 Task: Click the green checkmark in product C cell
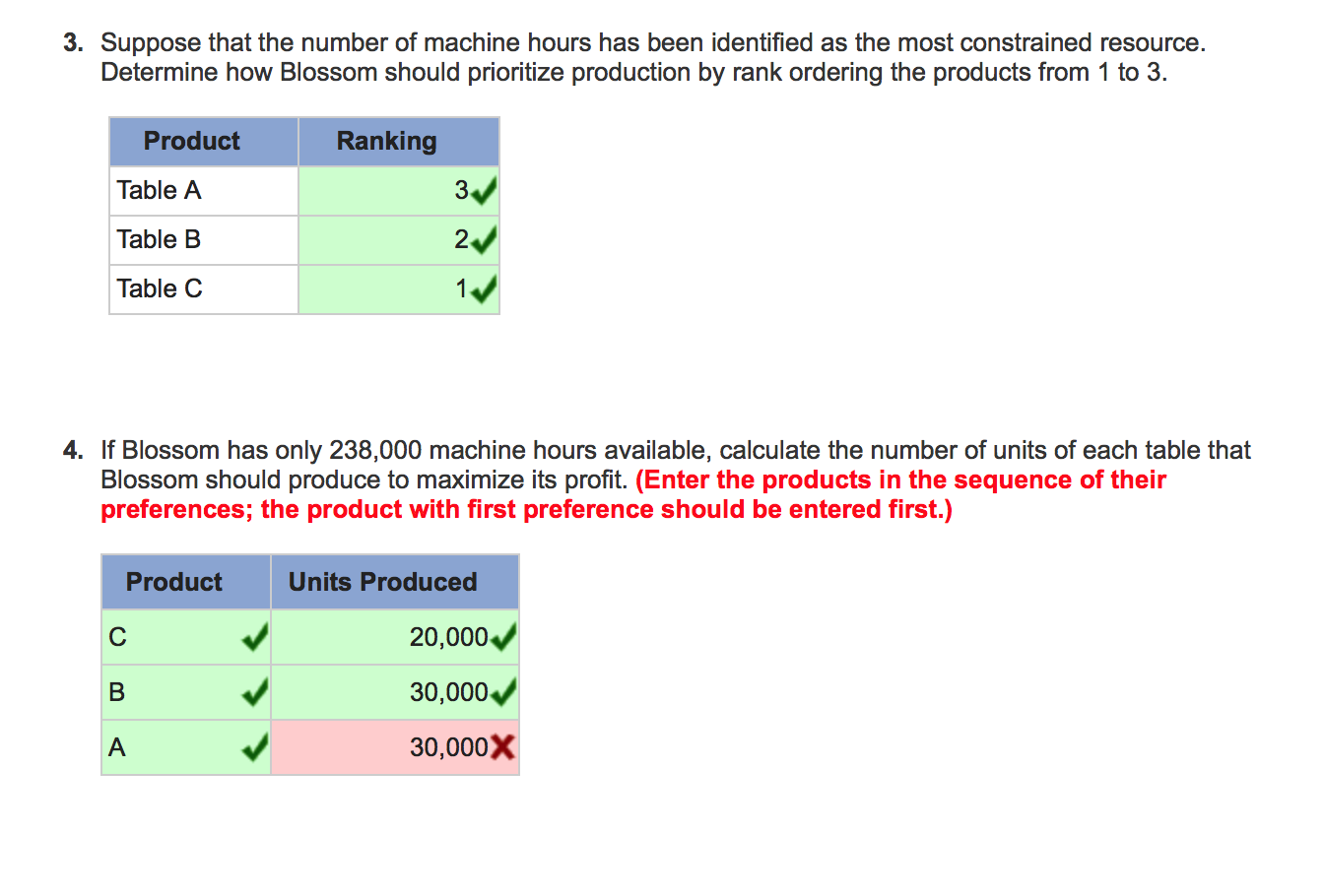pyautogui.click(x=255, y=638)
